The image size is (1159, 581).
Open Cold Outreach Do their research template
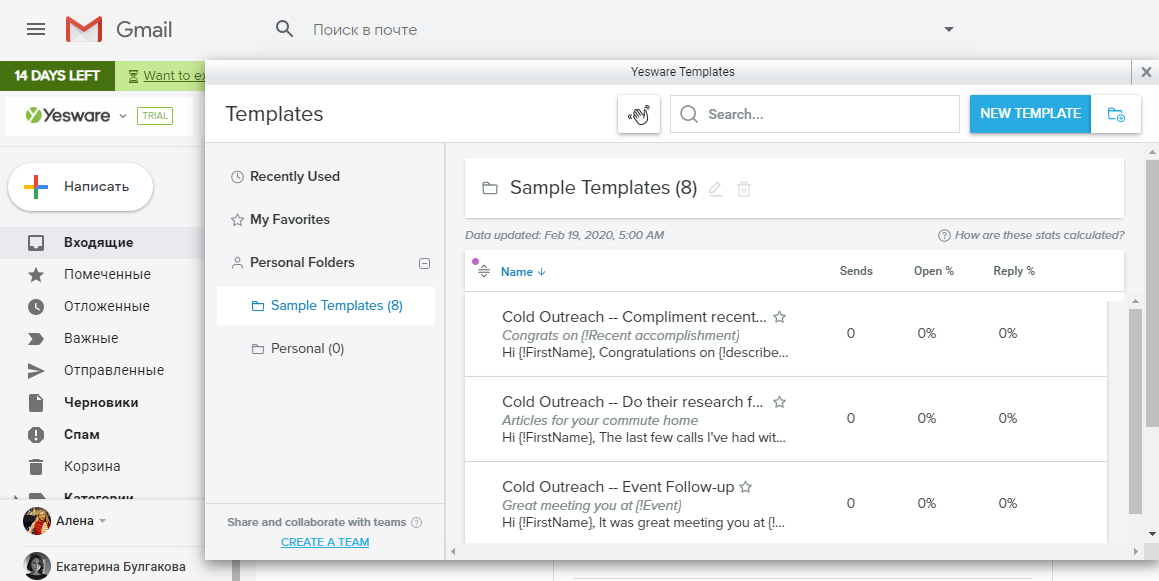tap(633, 402)
